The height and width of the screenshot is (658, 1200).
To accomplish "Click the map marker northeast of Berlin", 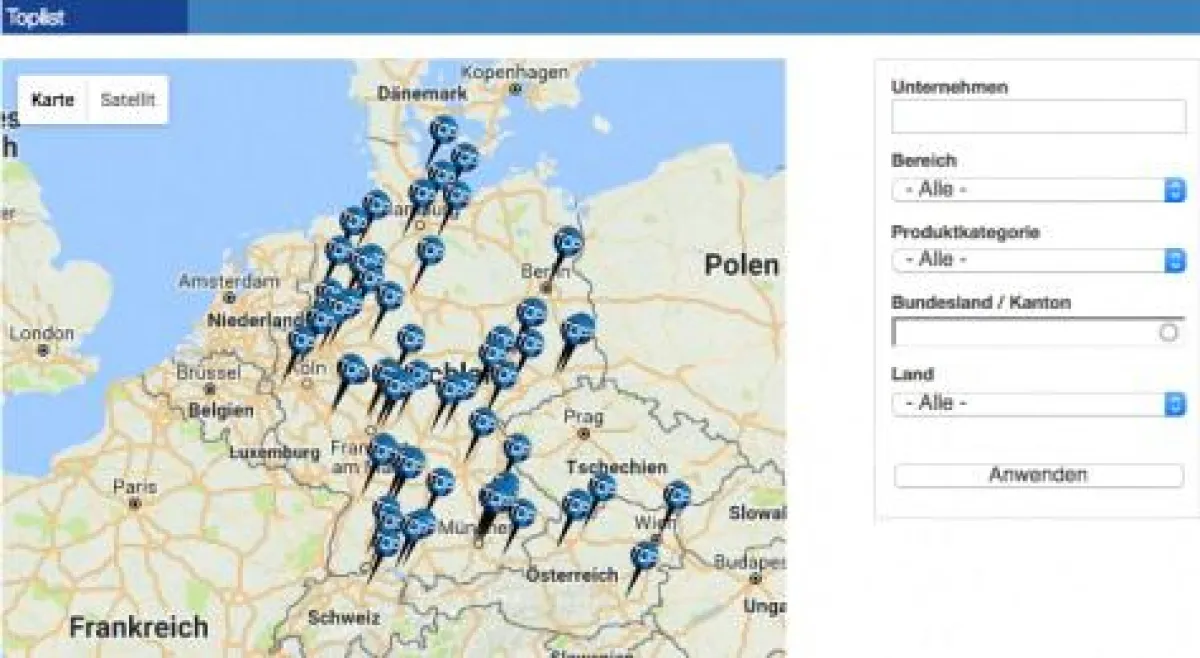I will tap(567, 243).
